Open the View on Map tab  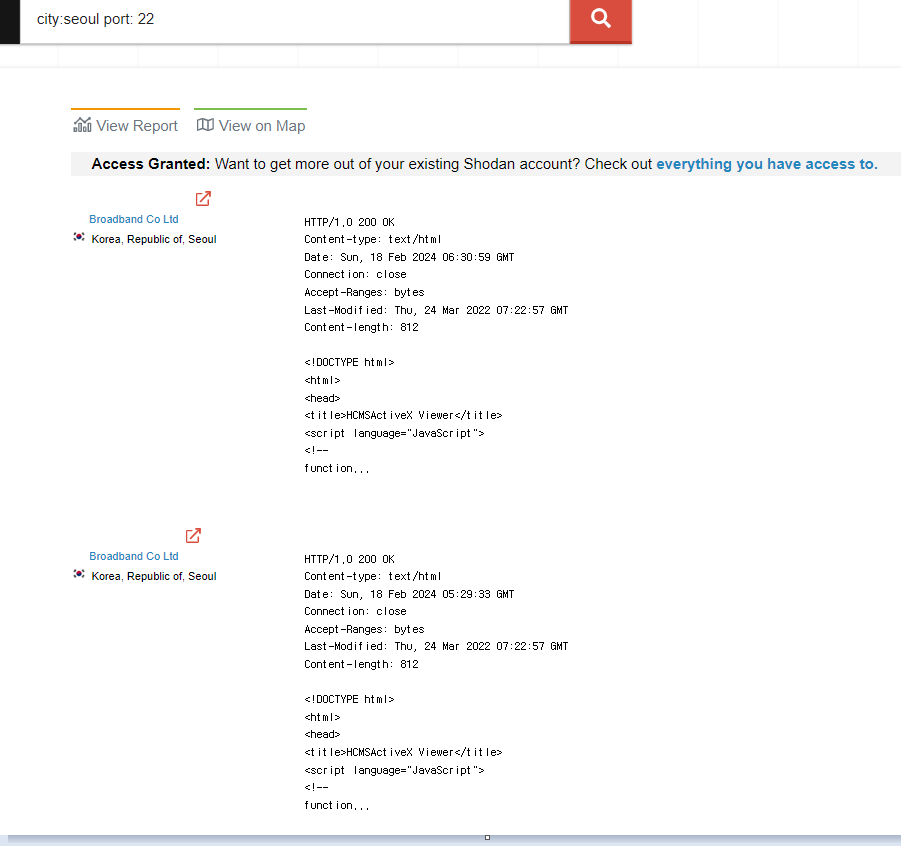(251, 122)
